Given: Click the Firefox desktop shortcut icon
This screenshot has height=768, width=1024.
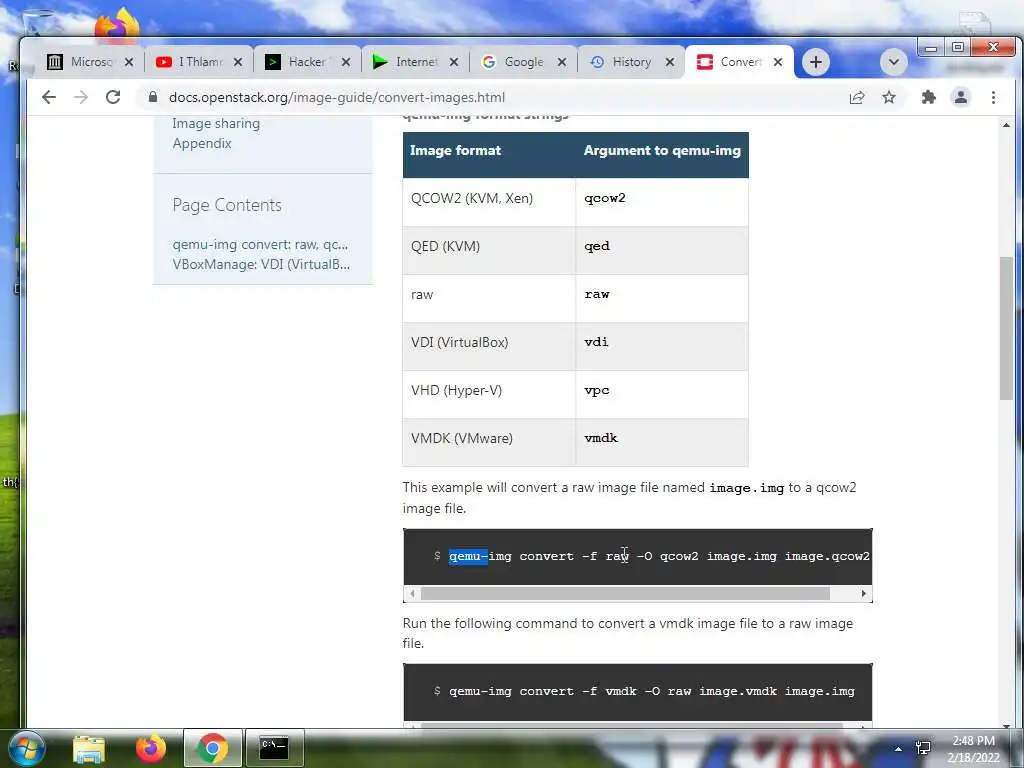Looking at the screenshot, I should pos(117,26).
